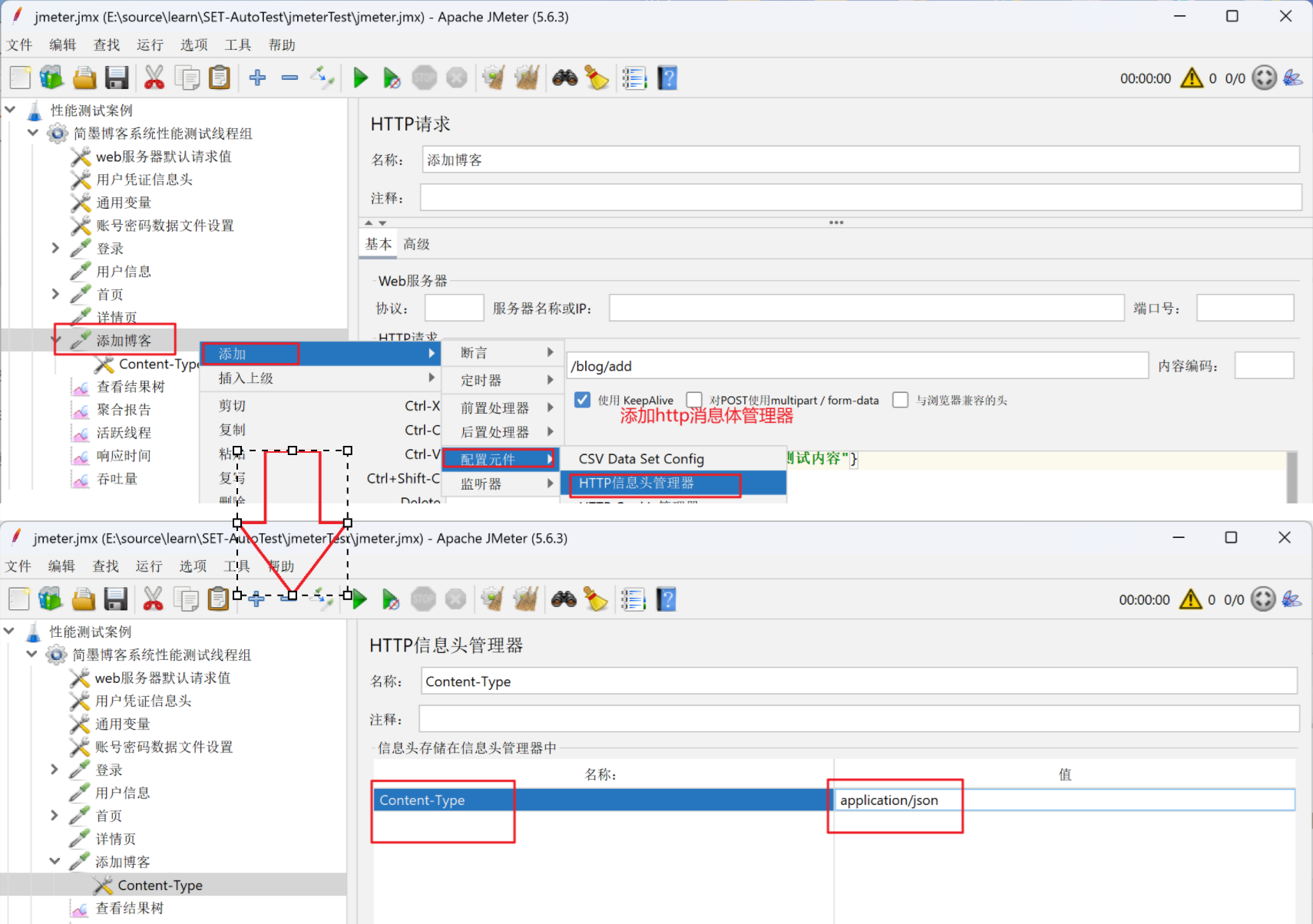Viewport: 1313px width, 924px height.
Task: Expand 首页 node in bottom window tree
Action: click(x=55, y=815)
